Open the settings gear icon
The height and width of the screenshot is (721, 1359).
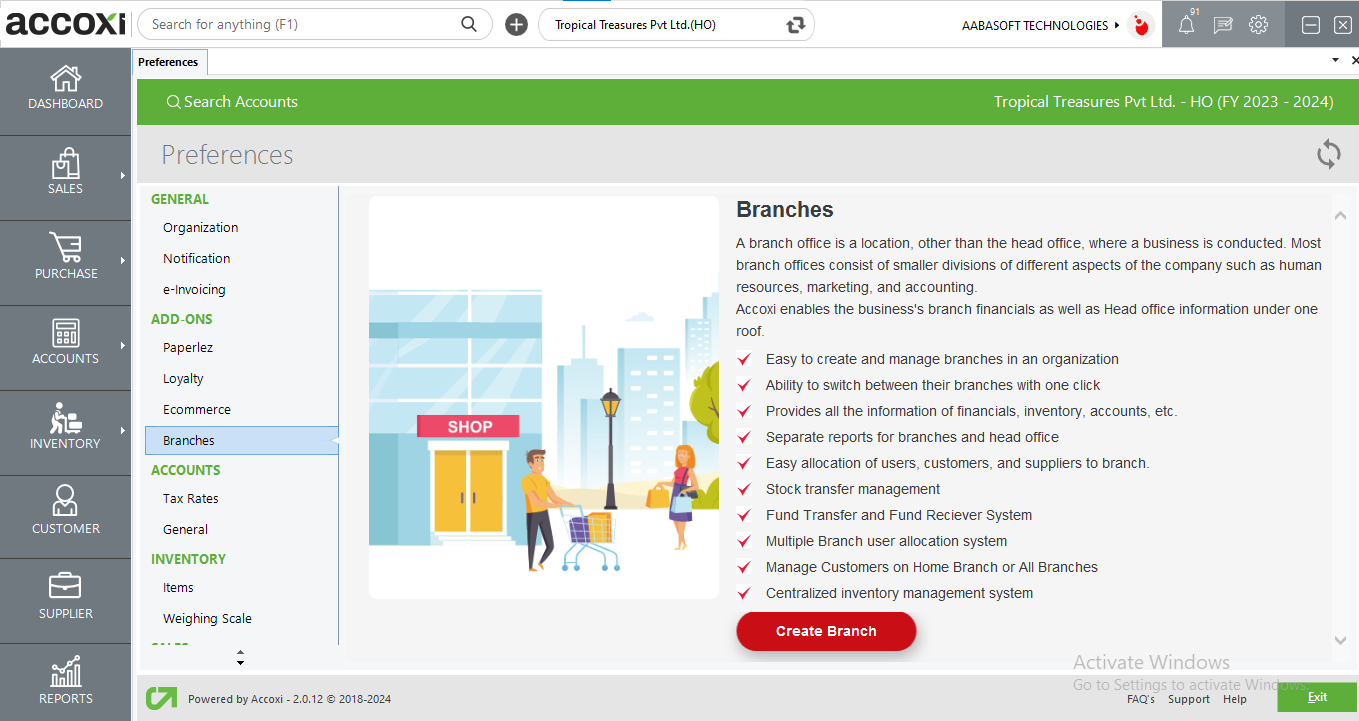coord(1258,25)
